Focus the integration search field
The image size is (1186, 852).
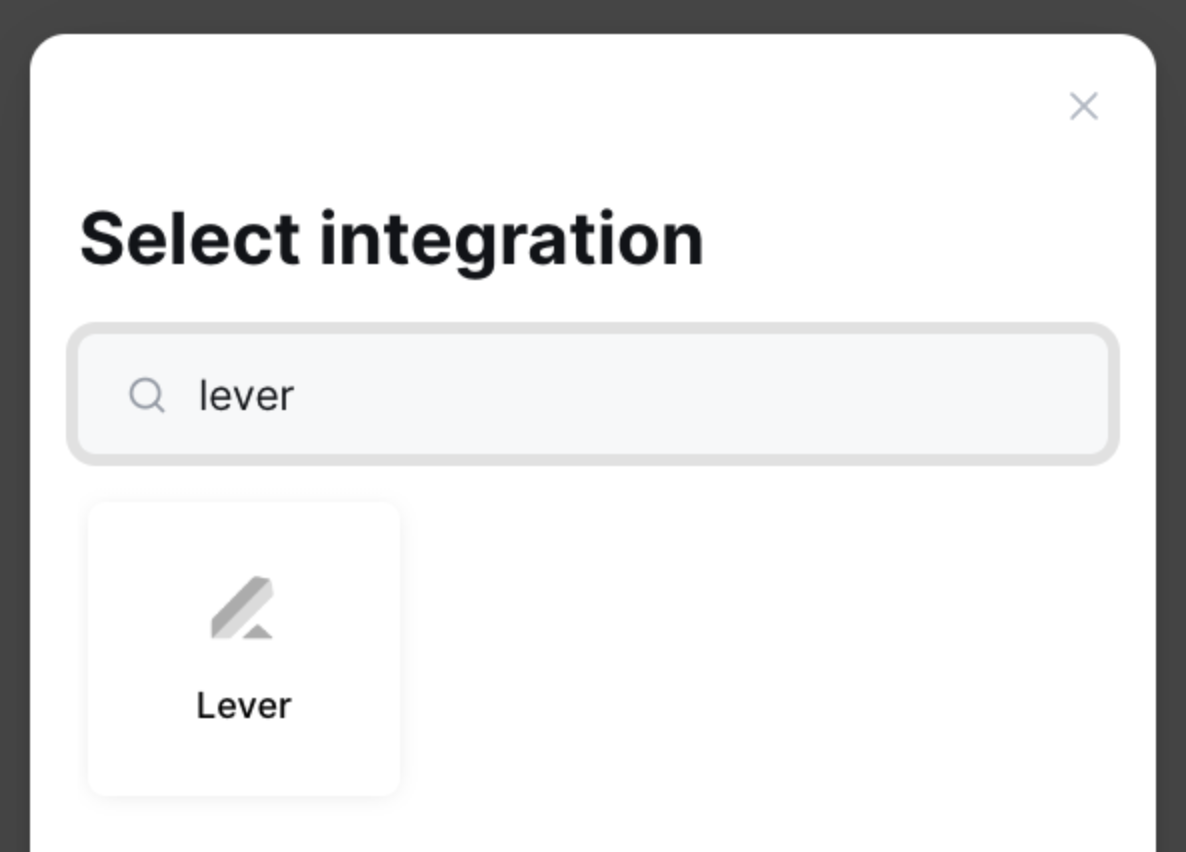coord(593,394)
